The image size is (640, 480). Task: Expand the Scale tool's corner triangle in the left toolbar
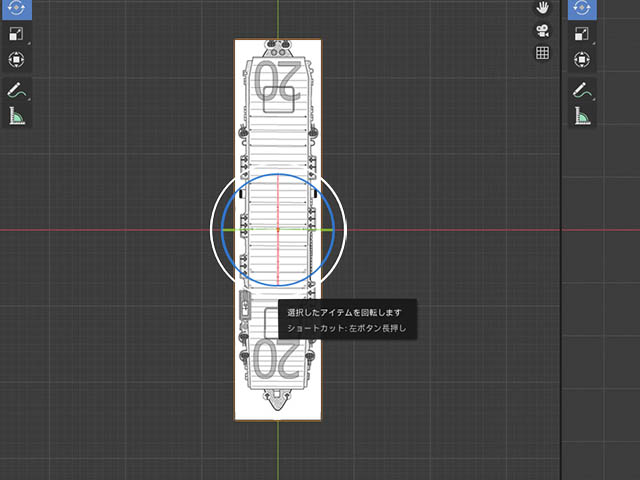coord(29,43)
